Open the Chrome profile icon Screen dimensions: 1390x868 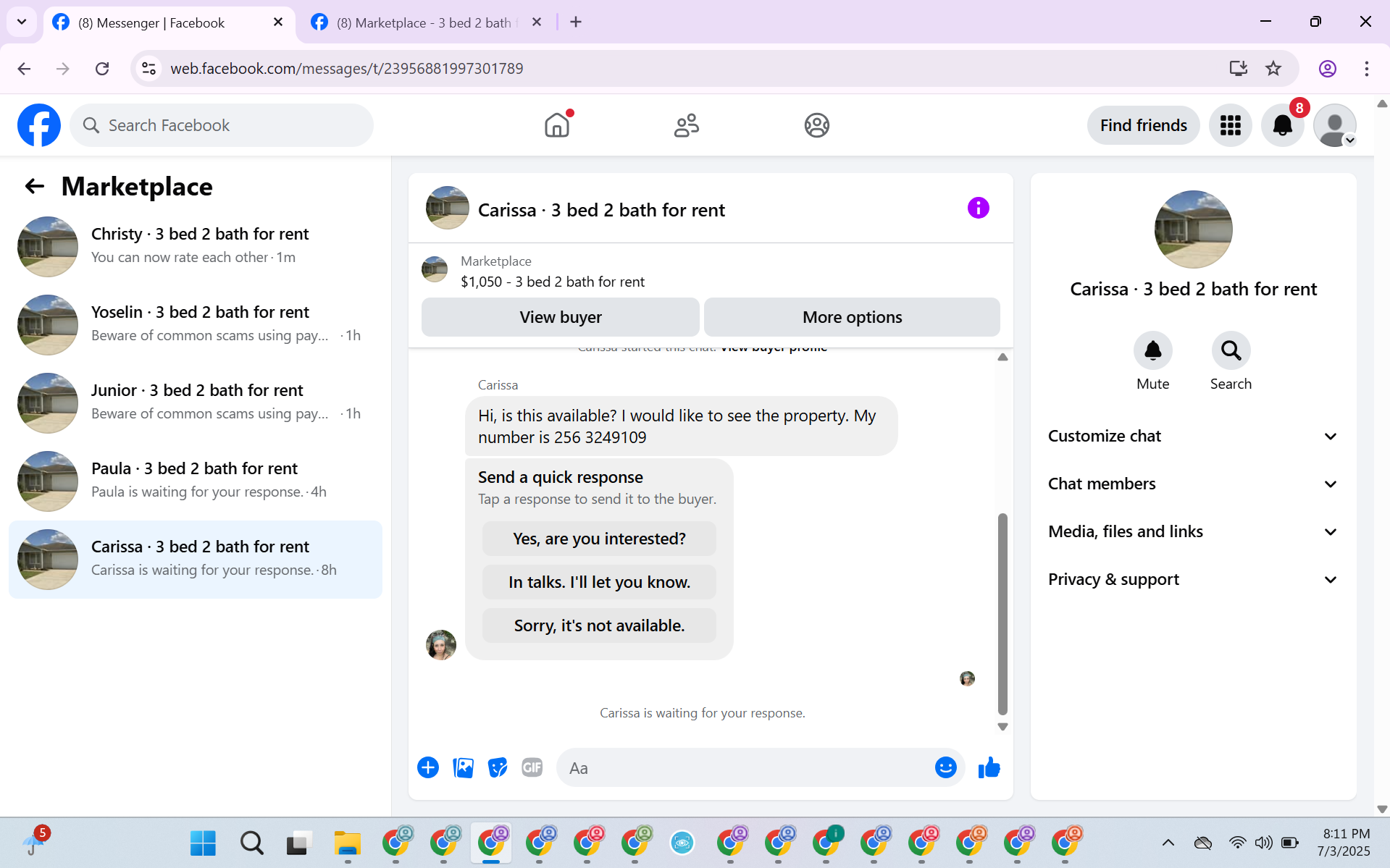[x=1327, y=69]
